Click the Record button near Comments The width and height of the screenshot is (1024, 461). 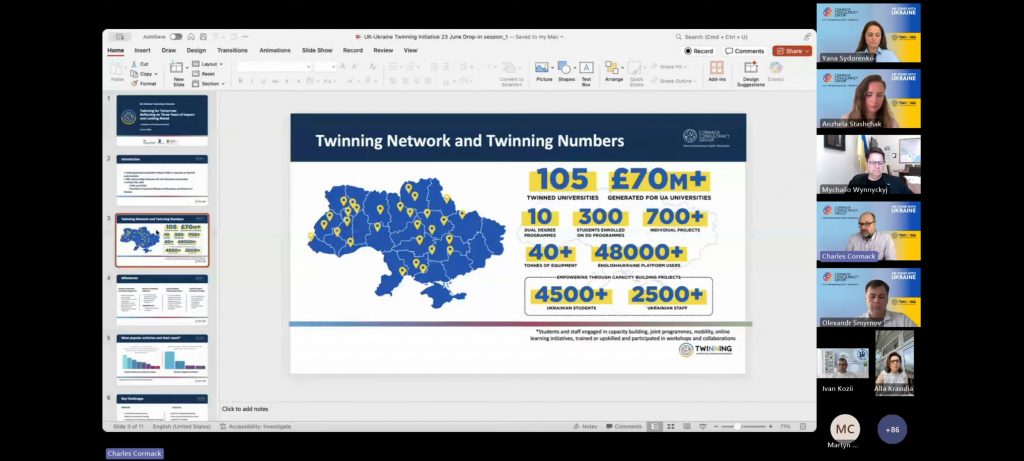(x=699, y=51)
